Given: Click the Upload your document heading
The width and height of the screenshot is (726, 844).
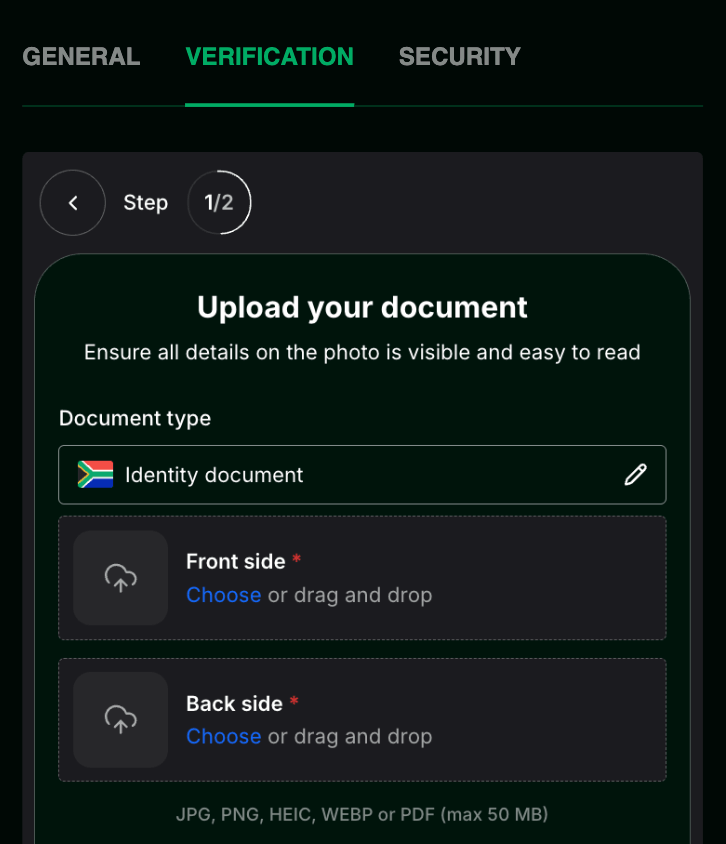Looking at the screenshot, I should 362,308.
